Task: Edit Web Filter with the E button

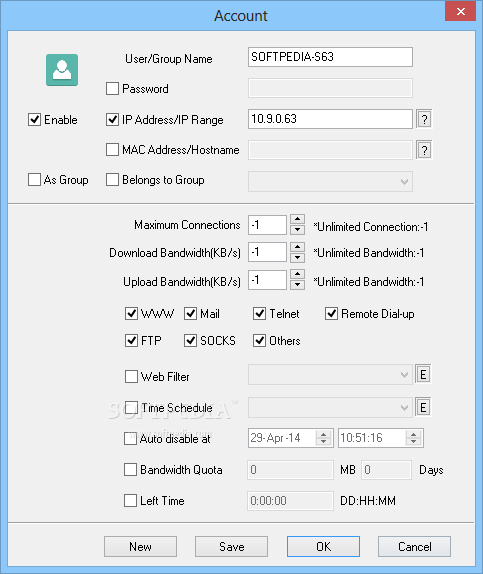Action: tap(423, 374)
